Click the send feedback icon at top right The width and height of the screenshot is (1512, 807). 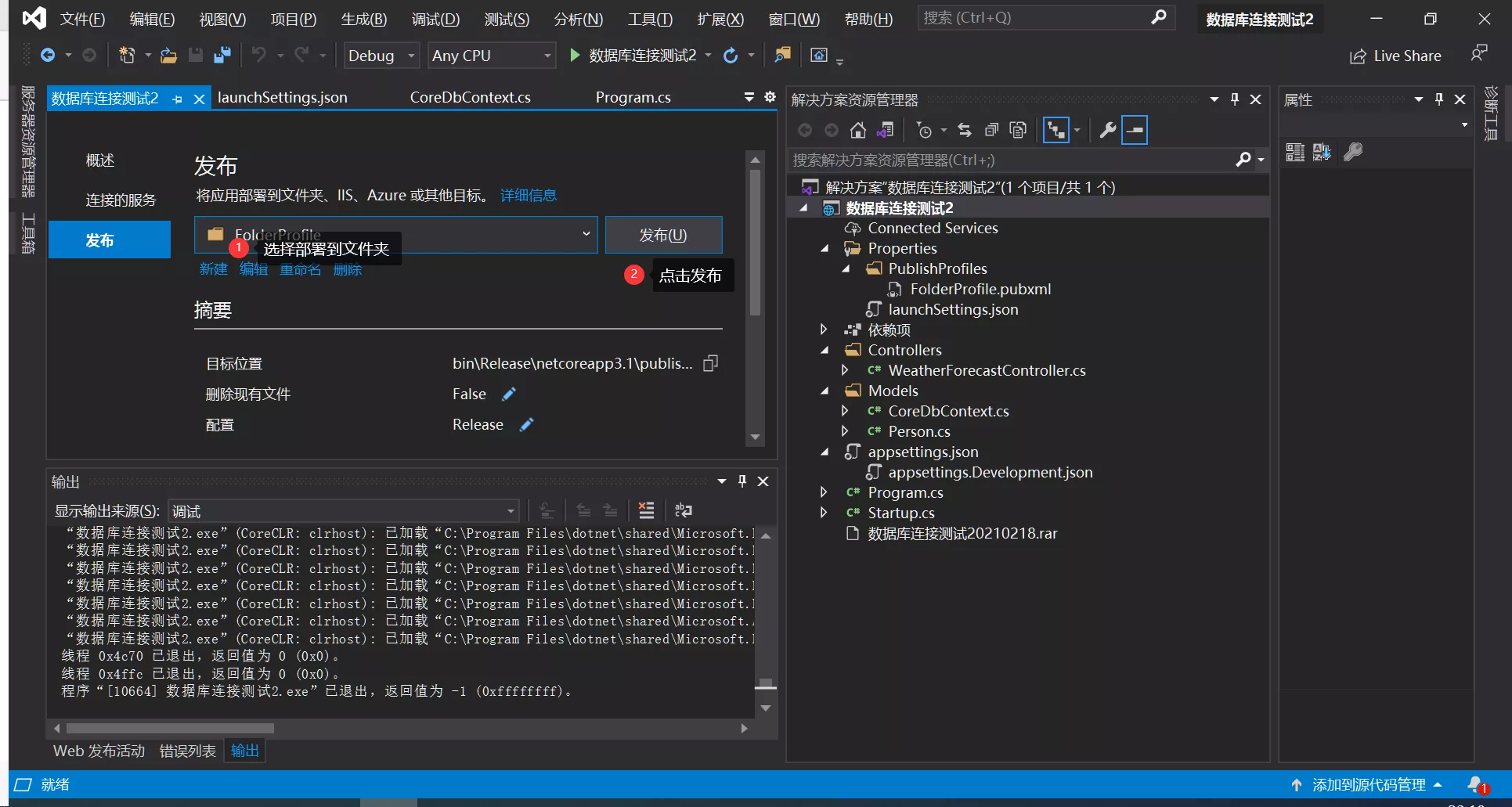(1478, 54)
